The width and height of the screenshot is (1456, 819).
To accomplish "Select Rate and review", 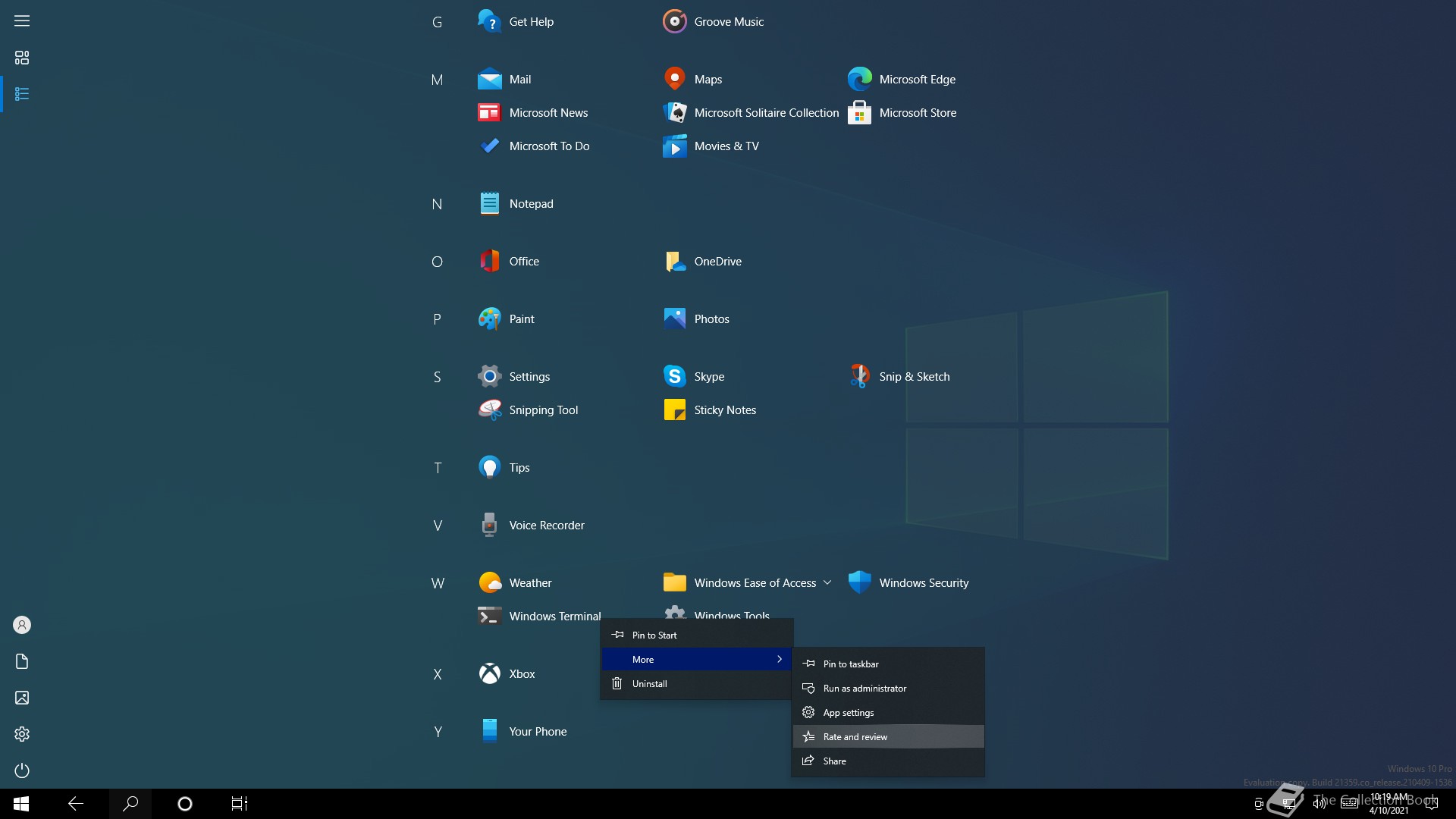I will [x=888, y=736].
